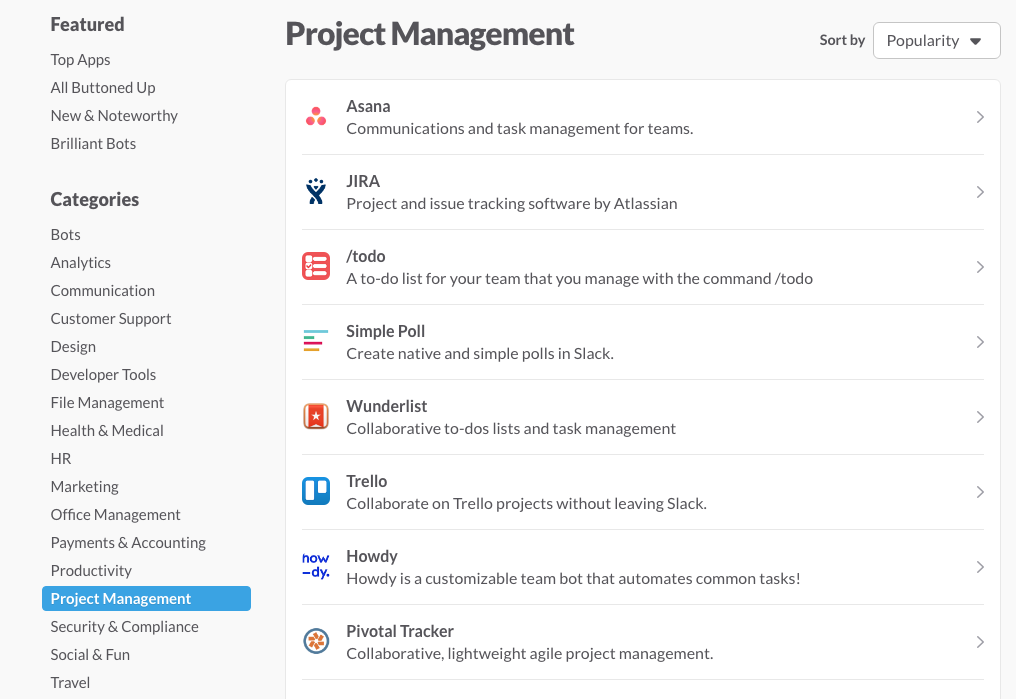Open the Developer Tools category

point(103,374)
